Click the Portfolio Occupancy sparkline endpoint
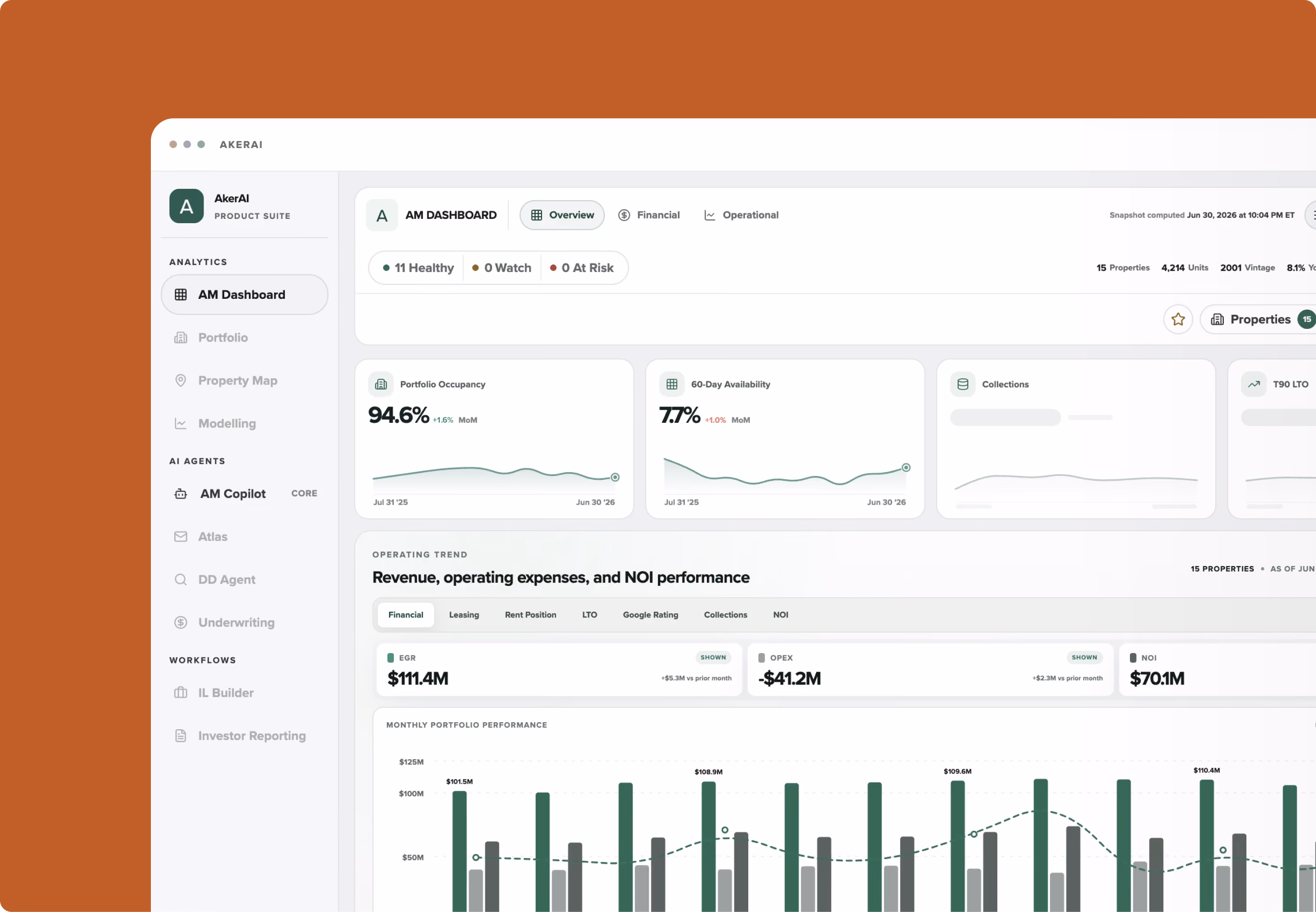The image size is (1316, 912). [x=615, y=477]
